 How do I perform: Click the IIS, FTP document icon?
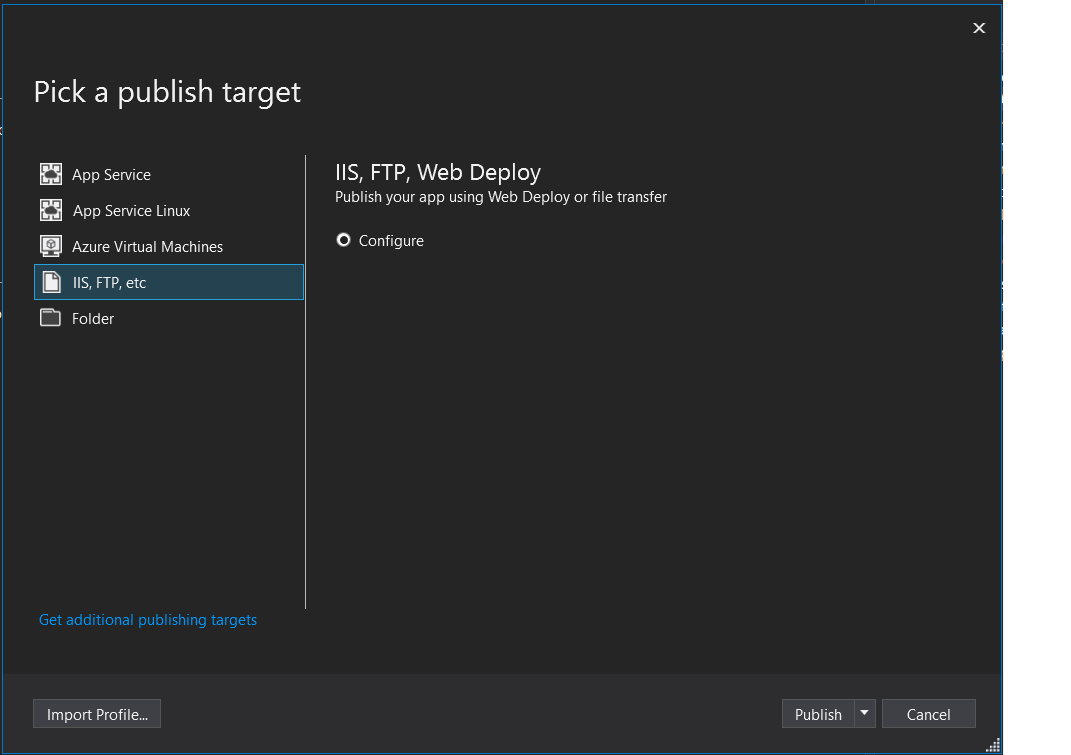tap(50, 282)
